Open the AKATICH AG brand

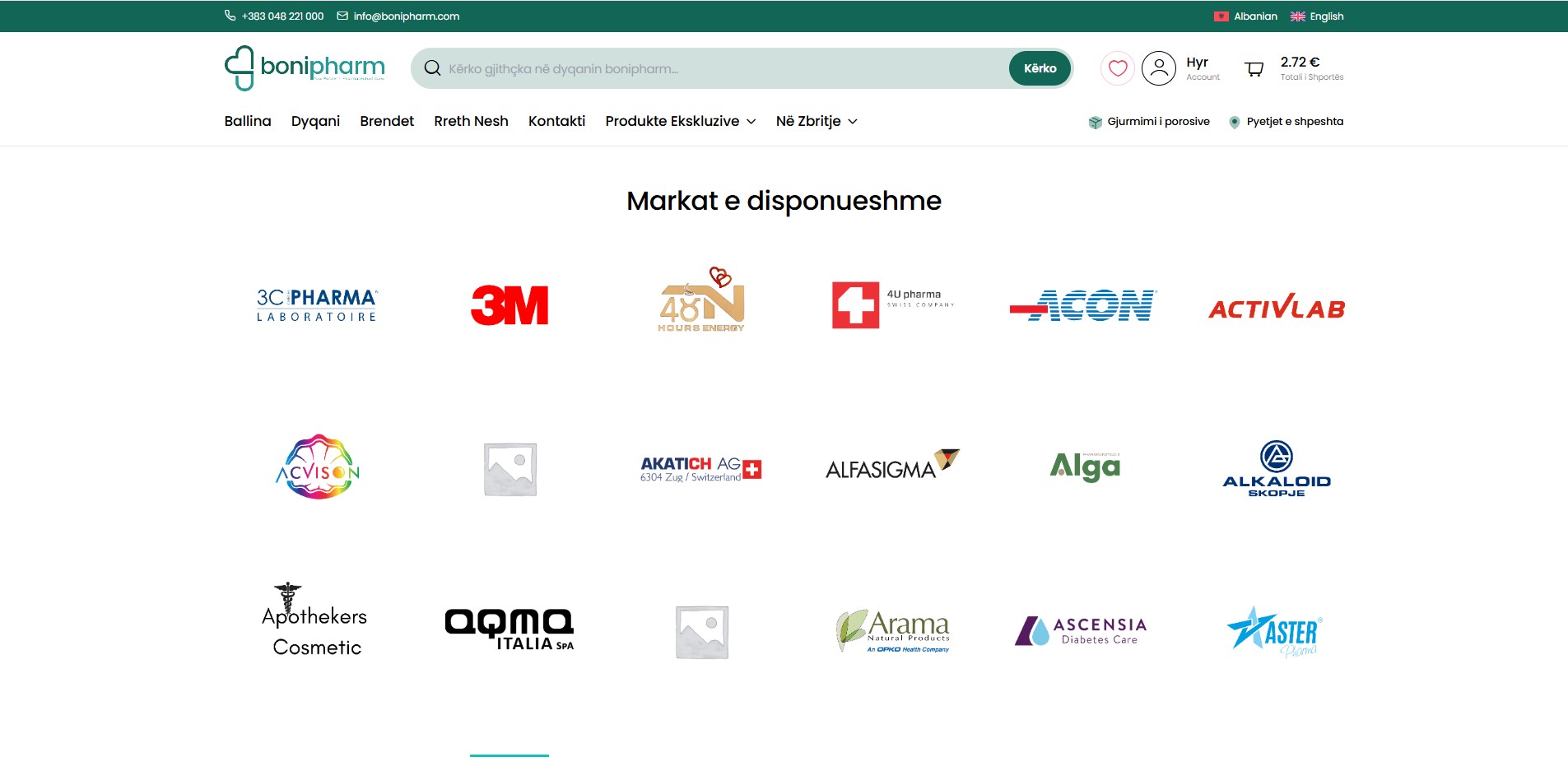[x=701, y=469]
